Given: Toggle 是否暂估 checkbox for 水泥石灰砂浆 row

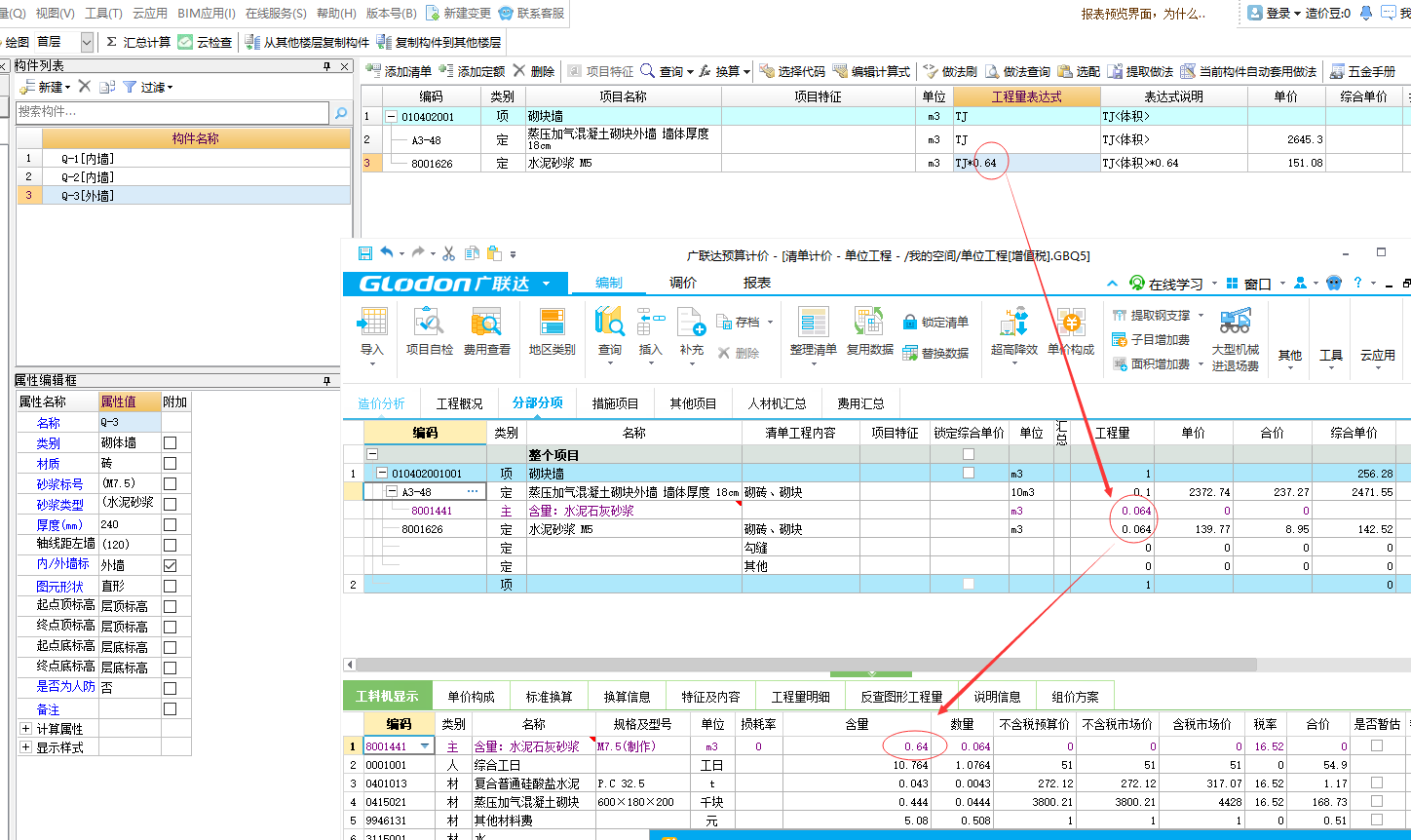Looking at the screenshot, I should tap(1377, 745).
